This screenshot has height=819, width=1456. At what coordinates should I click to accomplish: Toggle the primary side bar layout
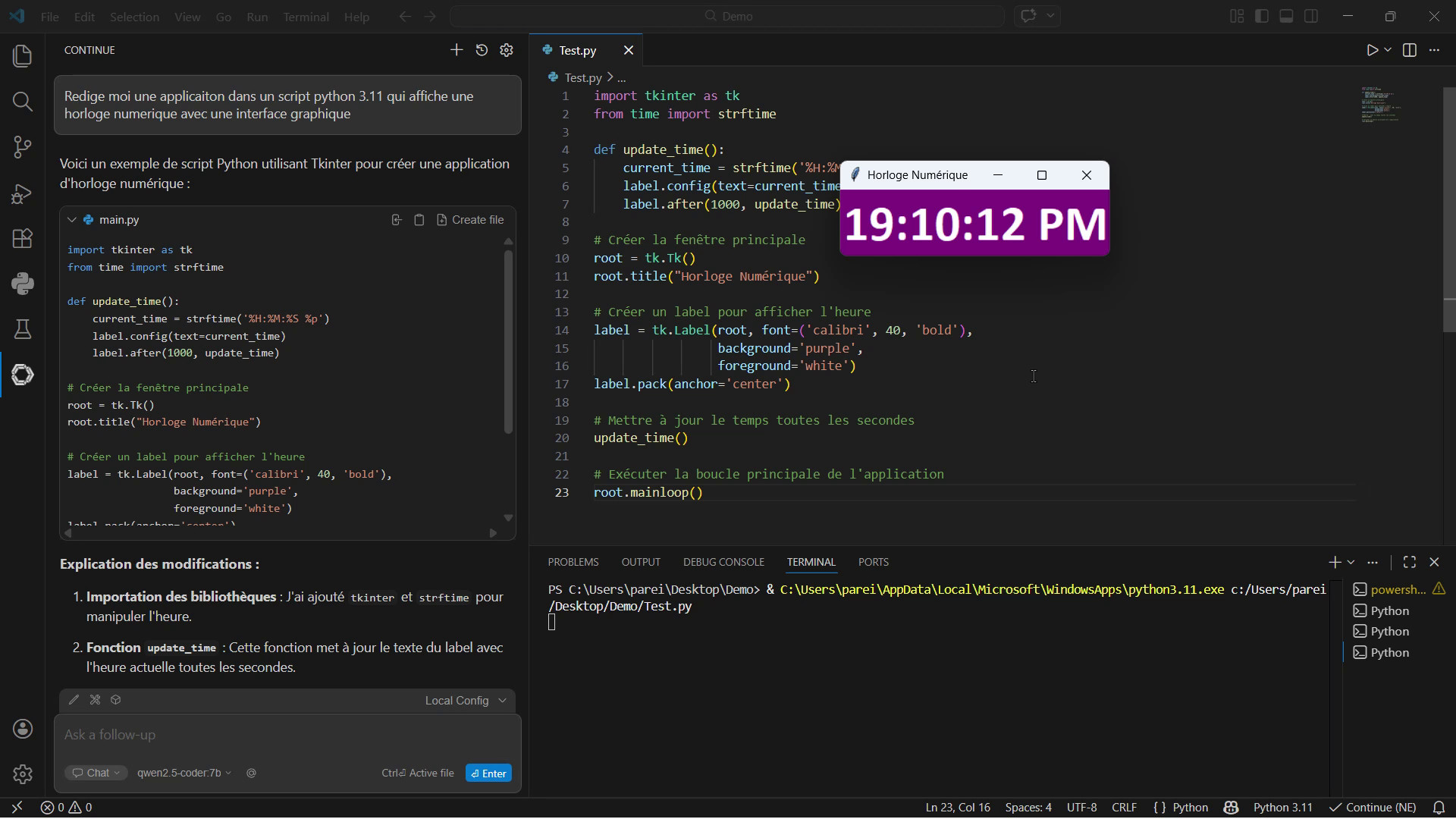tap(1262, 16)
